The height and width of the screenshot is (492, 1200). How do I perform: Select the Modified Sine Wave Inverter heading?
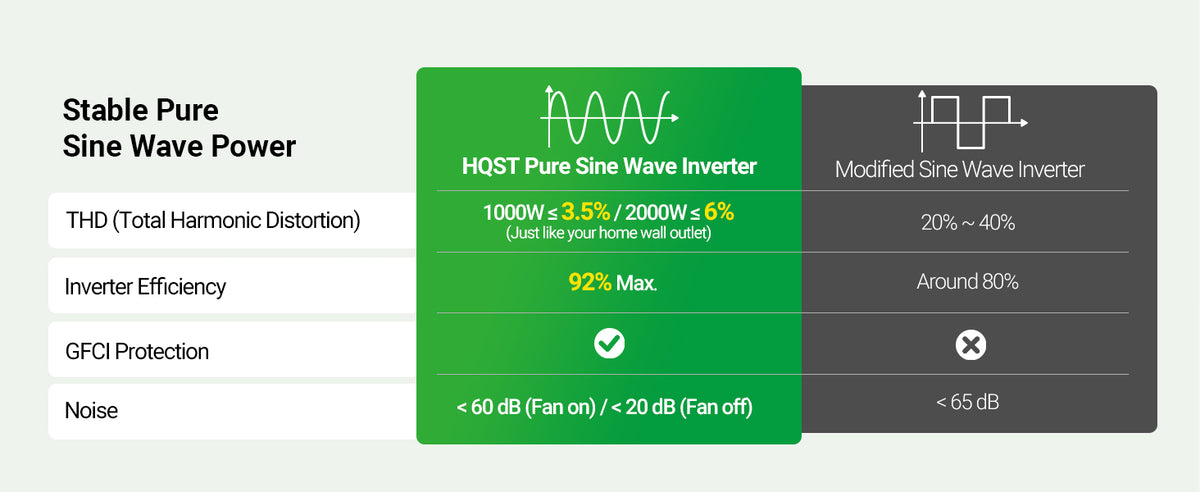pyautogui.click(x=959, y=169)
